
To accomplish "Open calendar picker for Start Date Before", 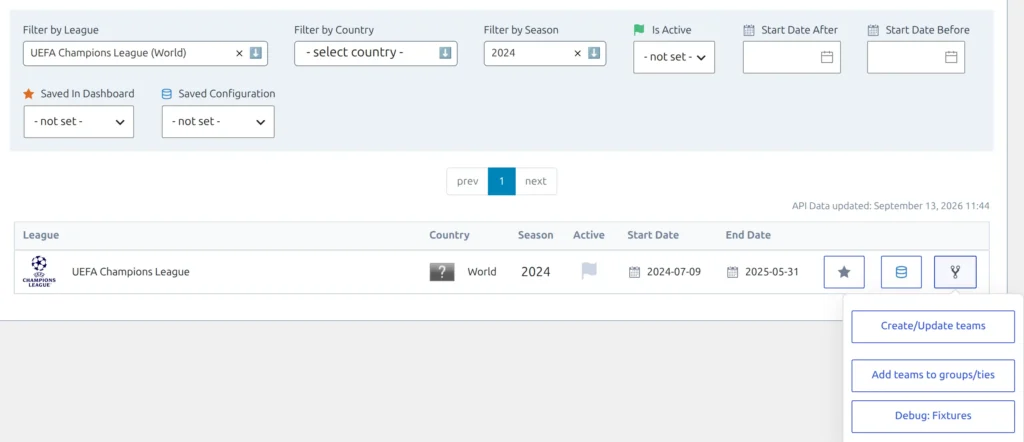I will click(x=951, y=57).
